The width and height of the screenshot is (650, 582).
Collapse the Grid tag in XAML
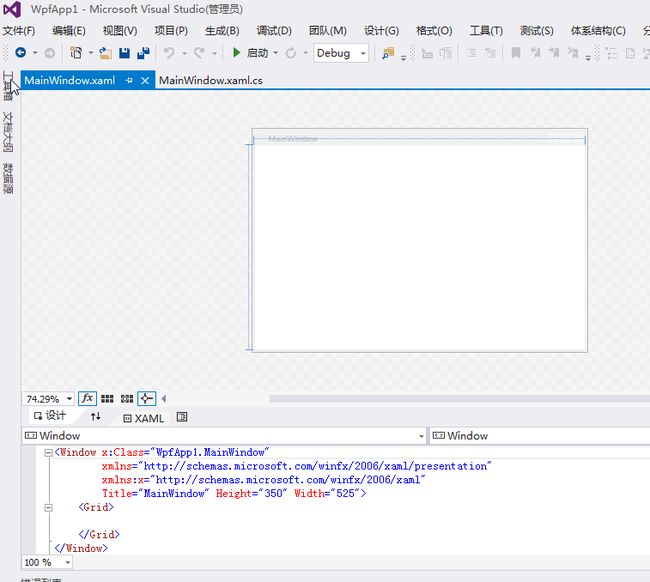[48, 507]
